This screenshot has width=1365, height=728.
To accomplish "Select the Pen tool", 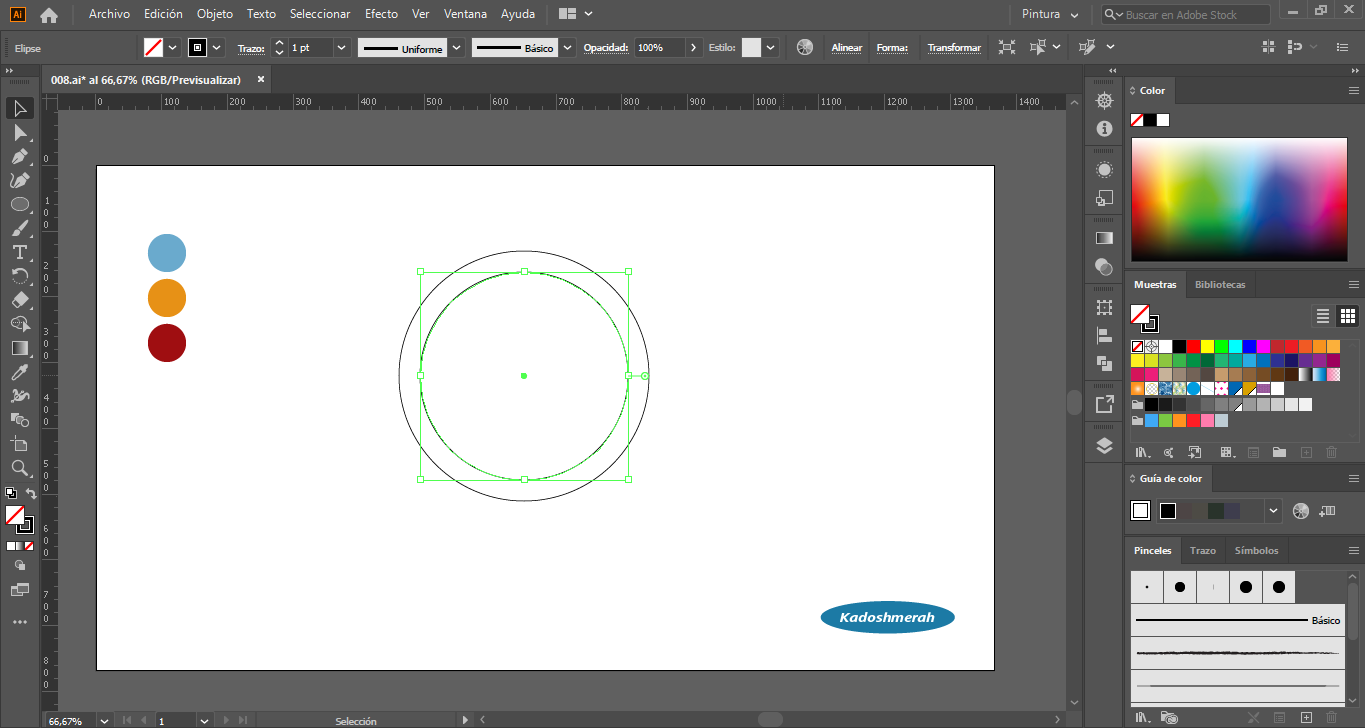I will click(x=20, y=156).
